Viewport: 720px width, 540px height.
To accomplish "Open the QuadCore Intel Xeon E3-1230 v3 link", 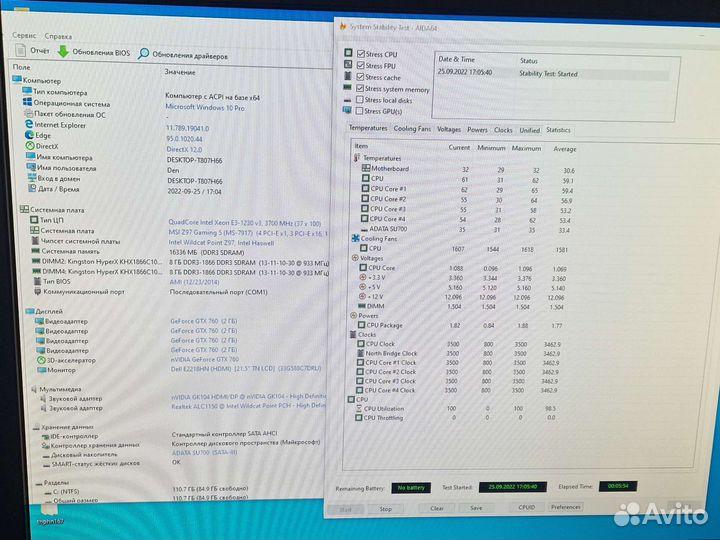I will pyautogui.click(x=245, y=223).
